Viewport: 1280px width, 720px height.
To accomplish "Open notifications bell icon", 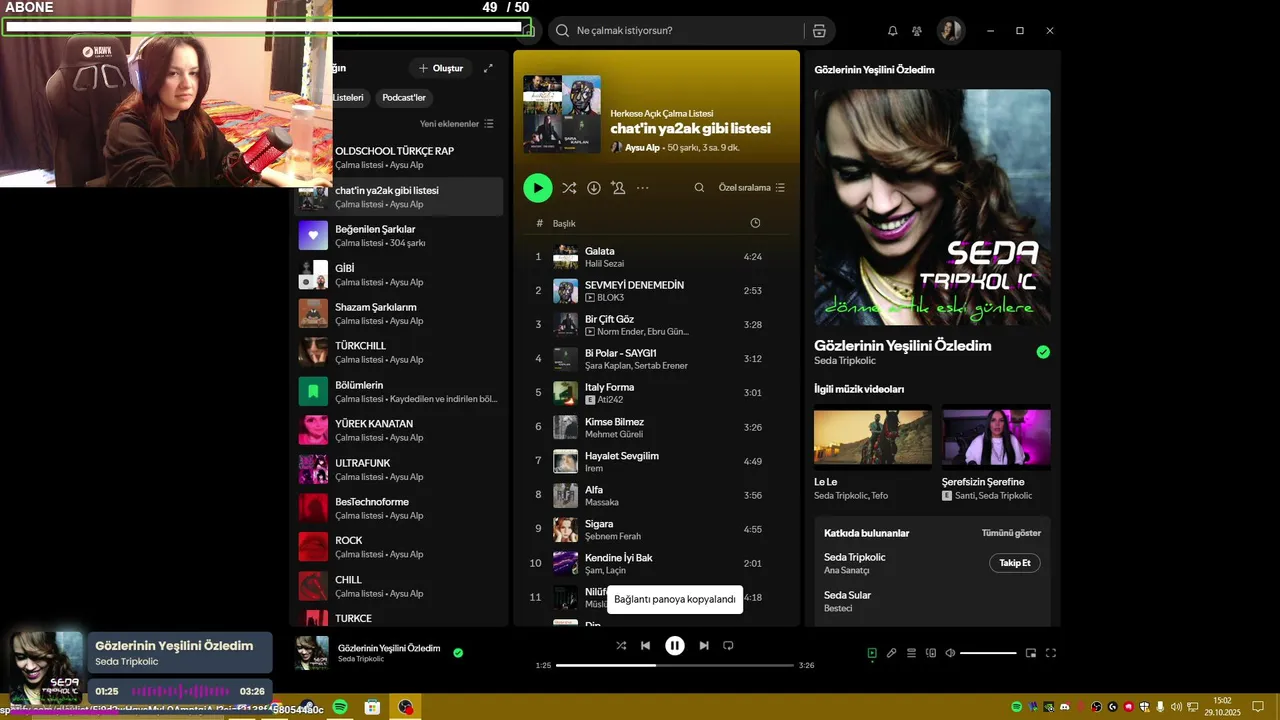I will [x=893, y=31].
